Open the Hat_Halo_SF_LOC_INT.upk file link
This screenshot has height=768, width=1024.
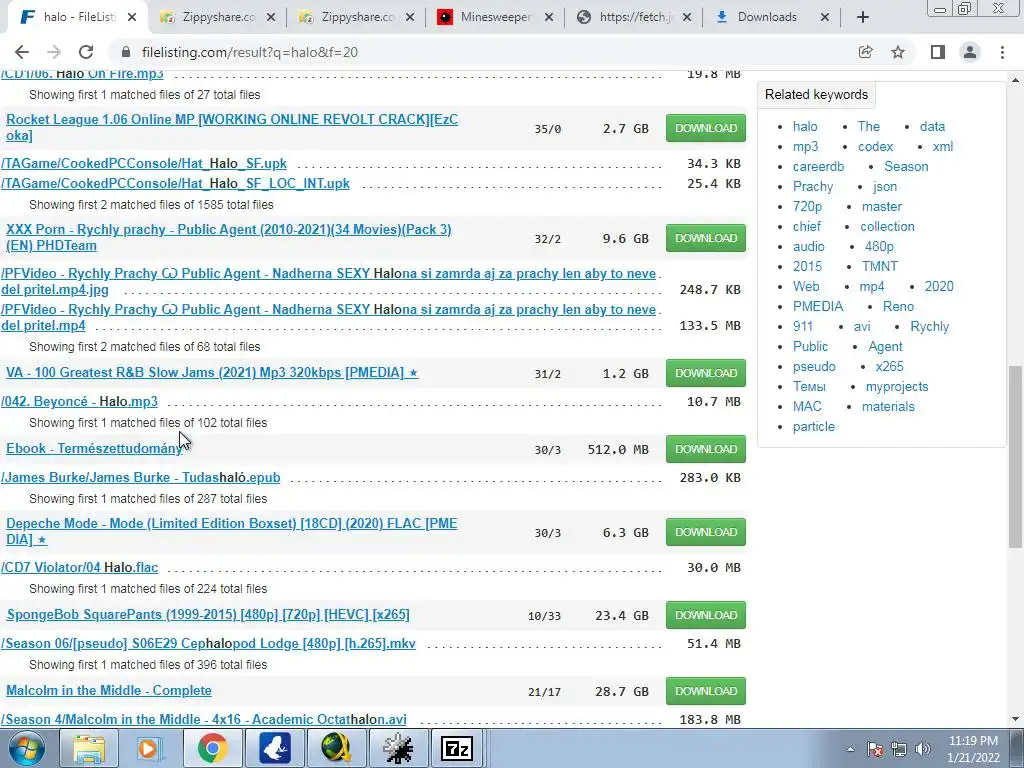175,184
